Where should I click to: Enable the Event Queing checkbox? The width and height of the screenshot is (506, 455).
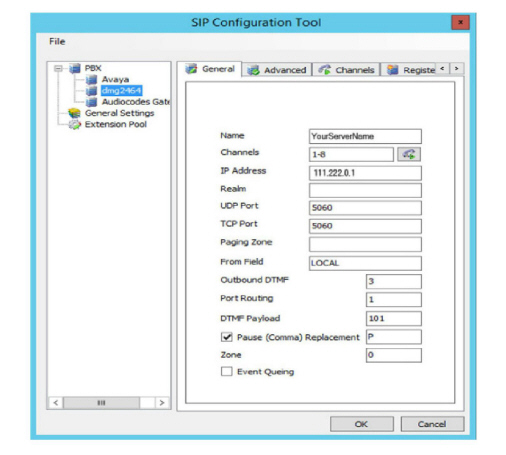pos(227,371)
